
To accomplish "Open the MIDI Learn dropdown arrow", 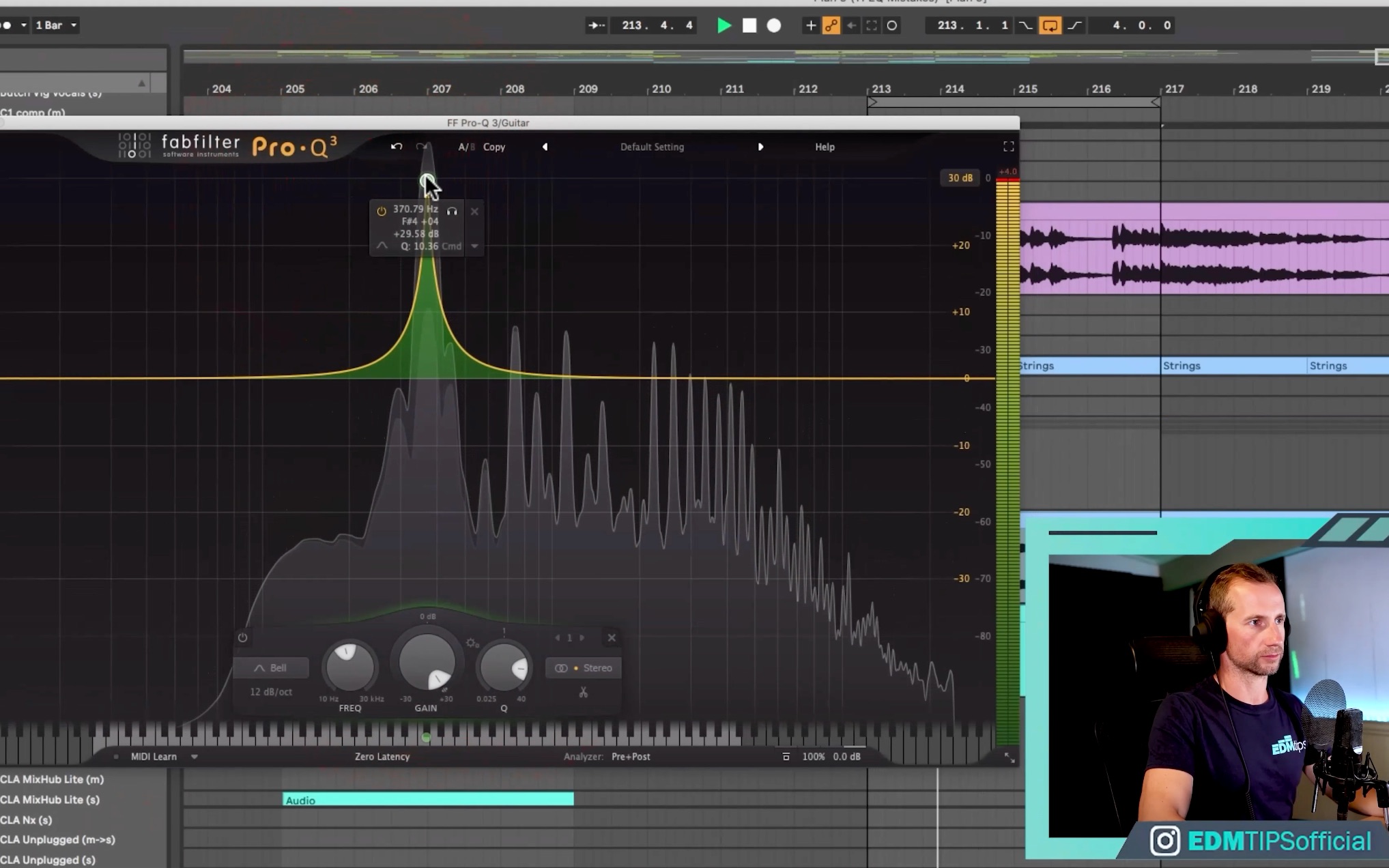I will pos(195,756).
